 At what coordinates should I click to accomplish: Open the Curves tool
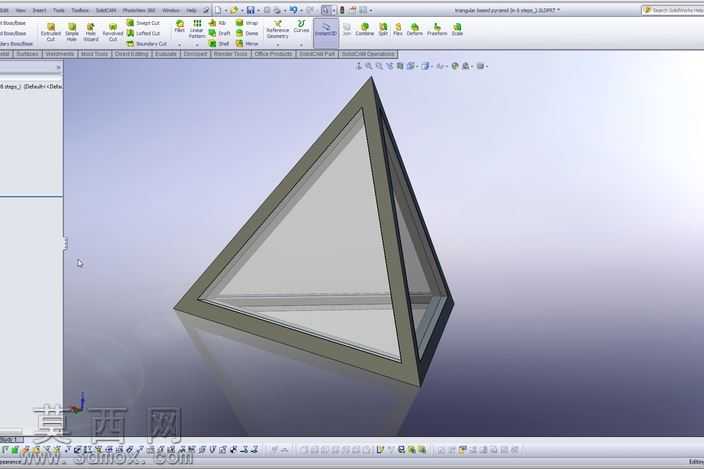[301, 26]
